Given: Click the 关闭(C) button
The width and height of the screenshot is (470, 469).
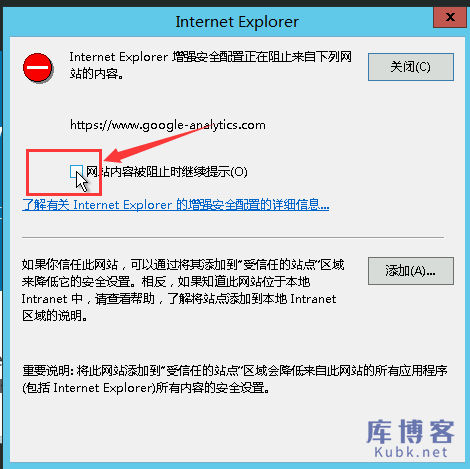Looking at the screenshot, I should [411, 67].
